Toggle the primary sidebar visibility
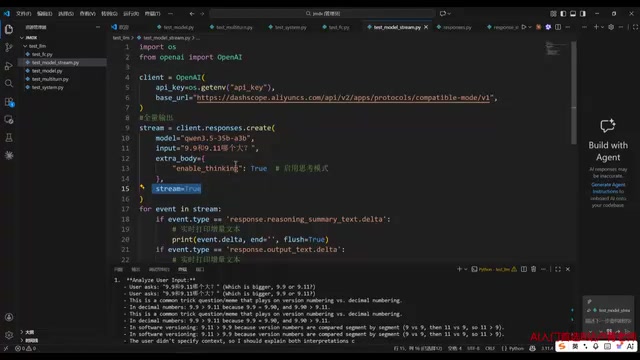The height and width of the screenshot is (360, 640). tap(563, 13)
